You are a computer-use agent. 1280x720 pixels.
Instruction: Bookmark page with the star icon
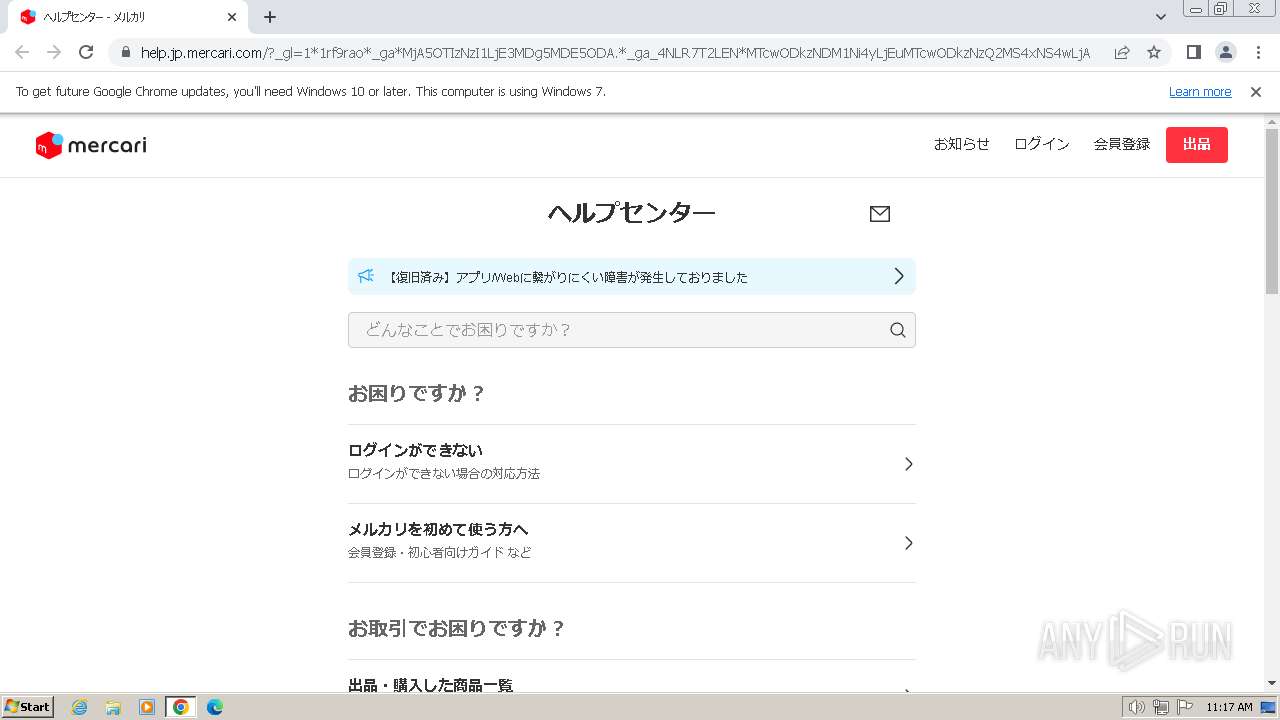pyautogui.click(x=1154, y=52)
